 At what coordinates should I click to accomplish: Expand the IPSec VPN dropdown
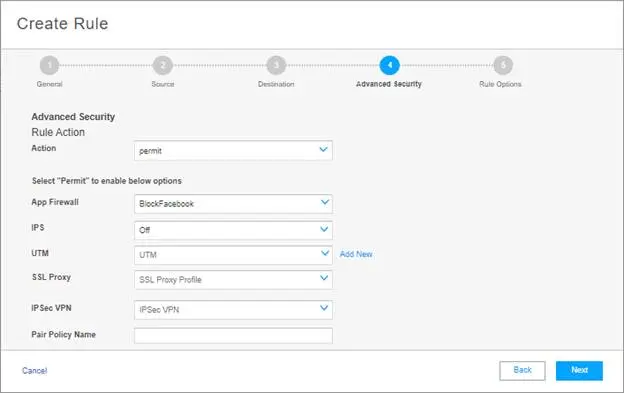[x=233, y=309]
